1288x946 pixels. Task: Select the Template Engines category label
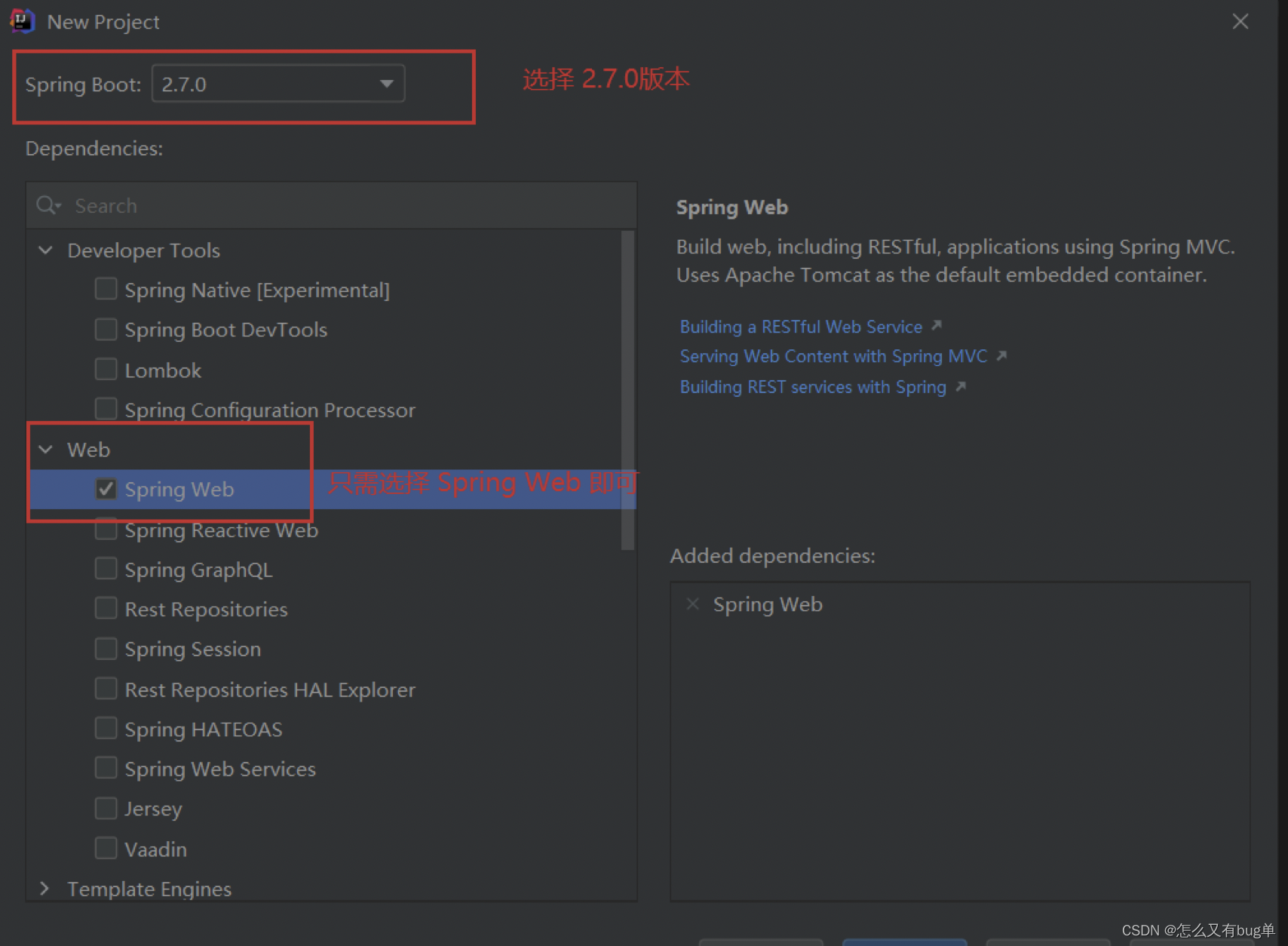pos(149,889)
